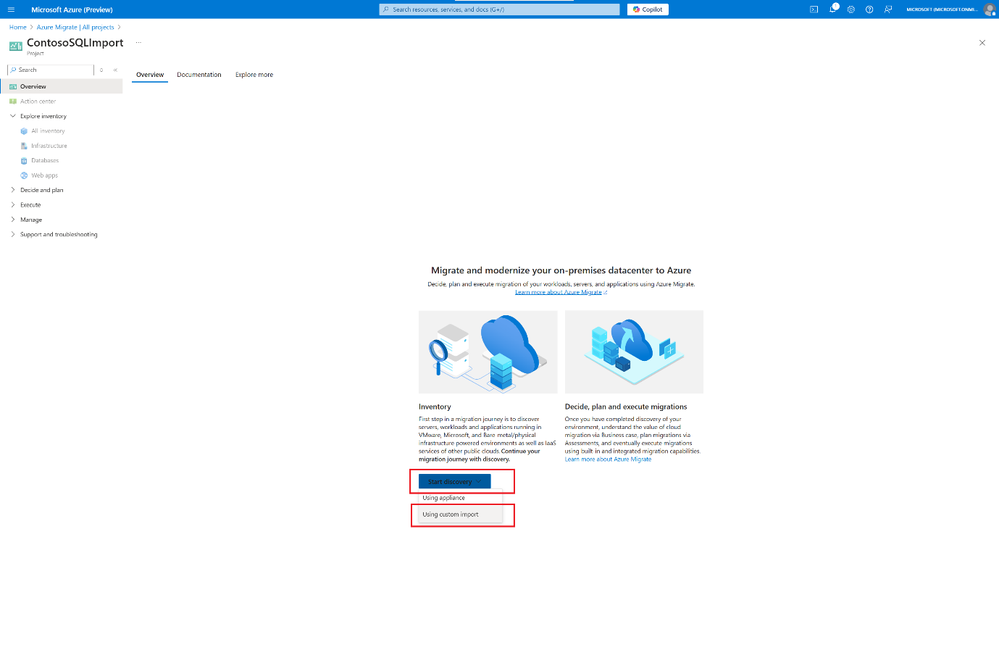Open the more options ellipsis beside ContosoSQLImport
The image size is (999, 666).
coord(138,43)
